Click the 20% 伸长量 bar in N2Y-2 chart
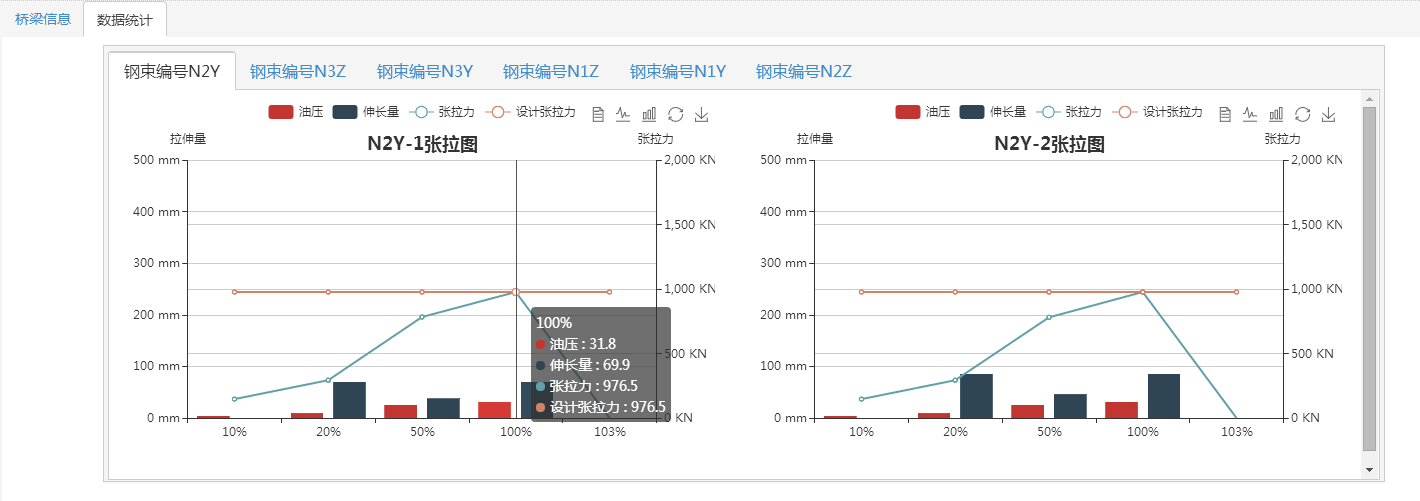1420x501 pixels. click(976, 396)
